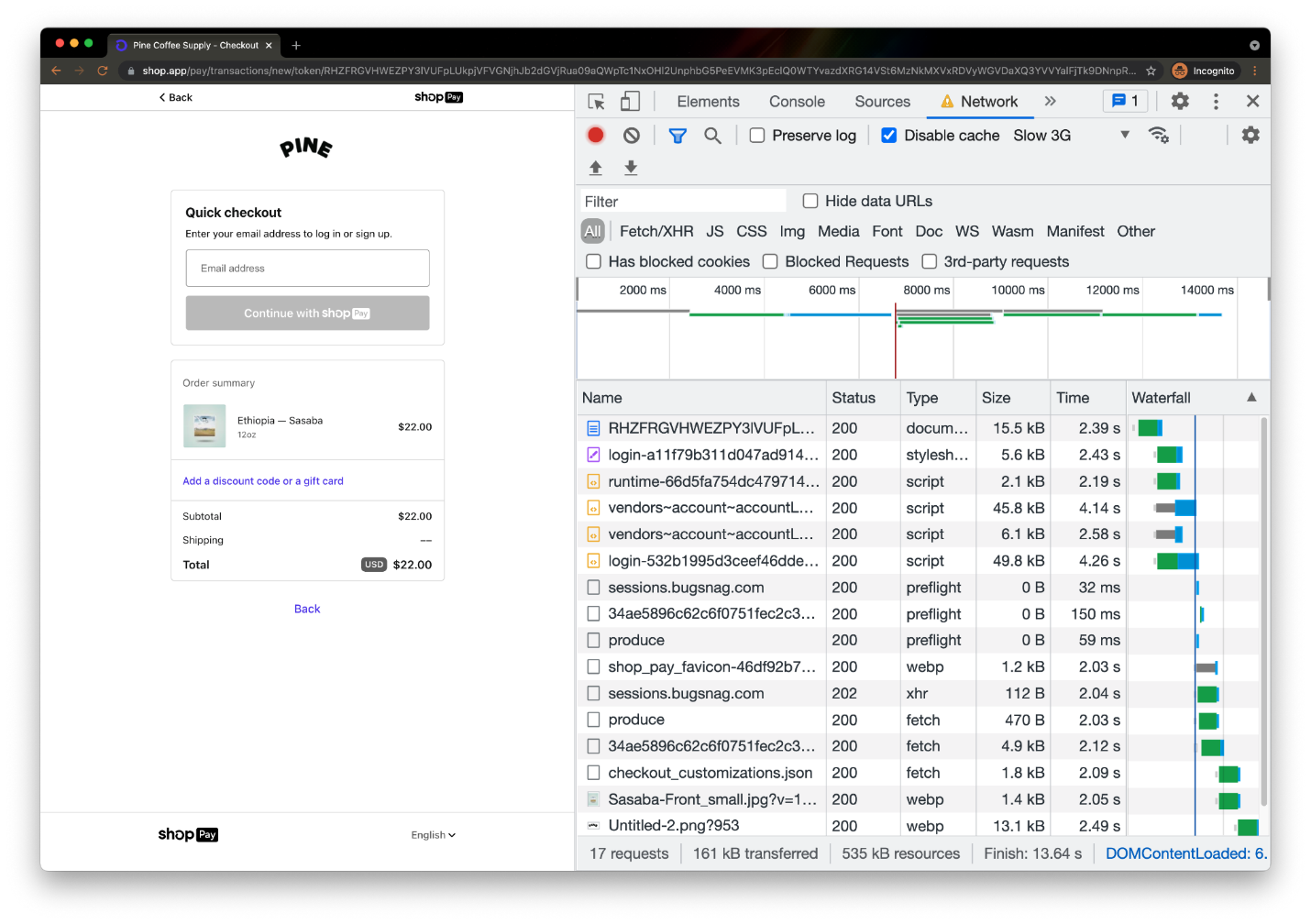The width and height of the screenshot is (1311, 924).
Task: Go back using Chrome's back arrow
Action: (x=56, y=71)
